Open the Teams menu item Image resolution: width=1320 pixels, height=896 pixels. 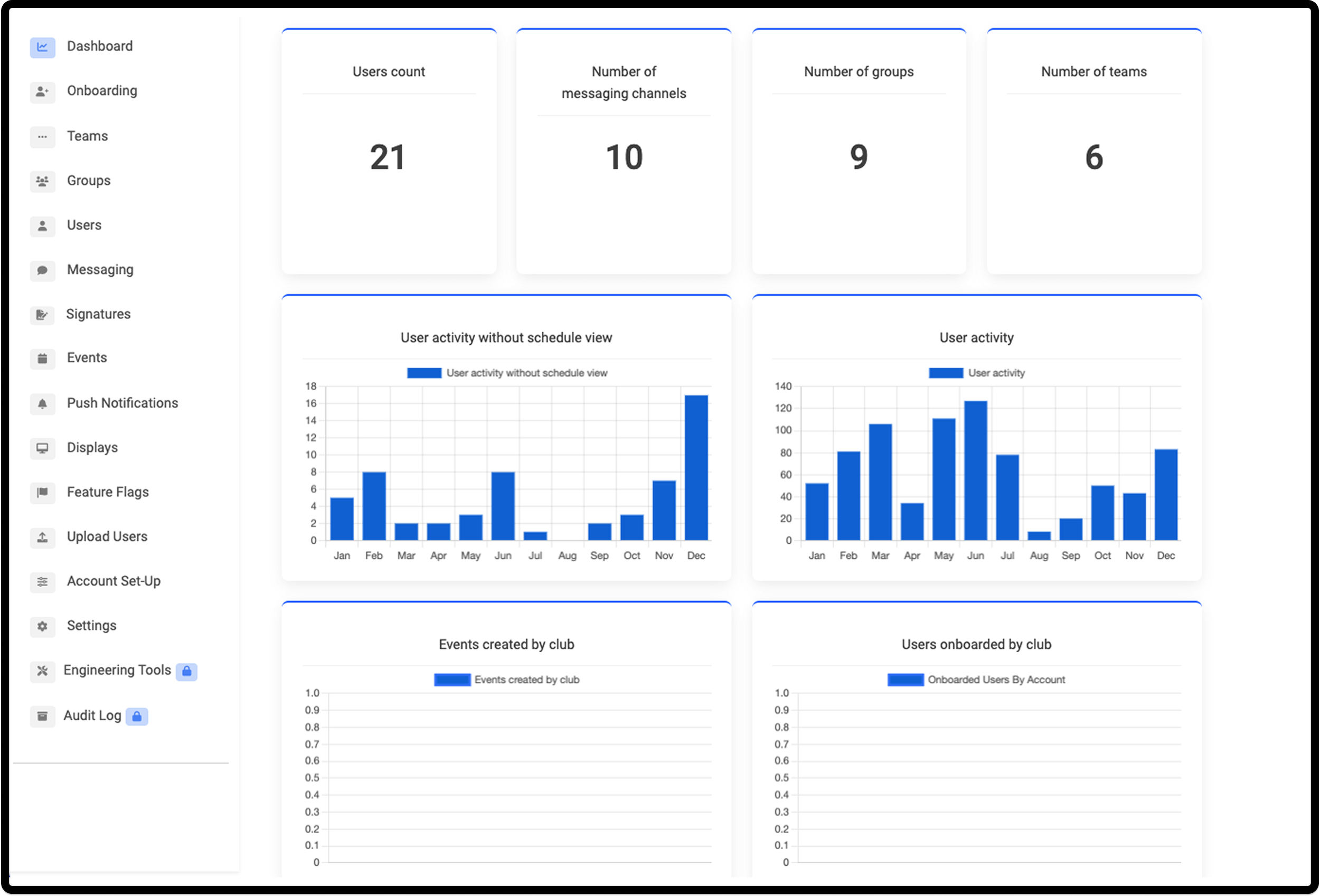pos(87,136)
